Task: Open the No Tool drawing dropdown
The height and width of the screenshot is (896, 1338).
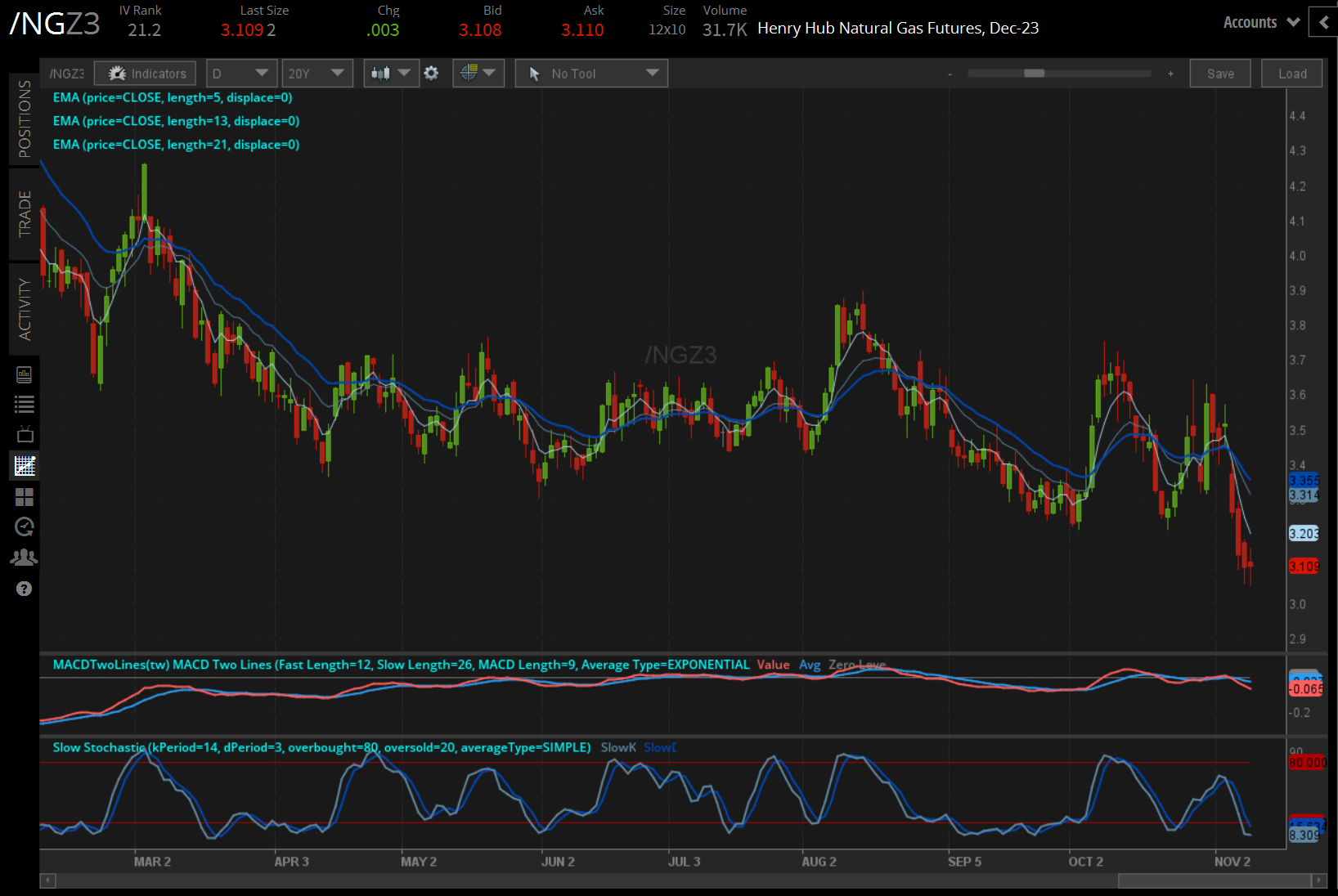Action: pyautogui.click(x=591, y=74)
